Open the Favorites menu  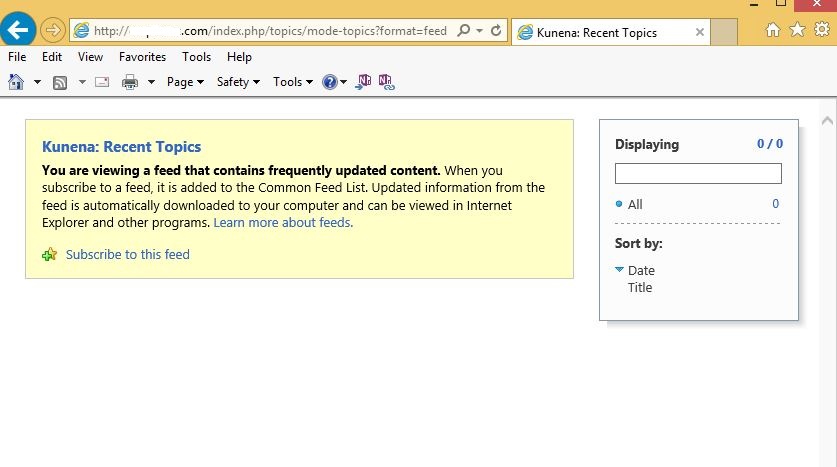coord(142,57)
